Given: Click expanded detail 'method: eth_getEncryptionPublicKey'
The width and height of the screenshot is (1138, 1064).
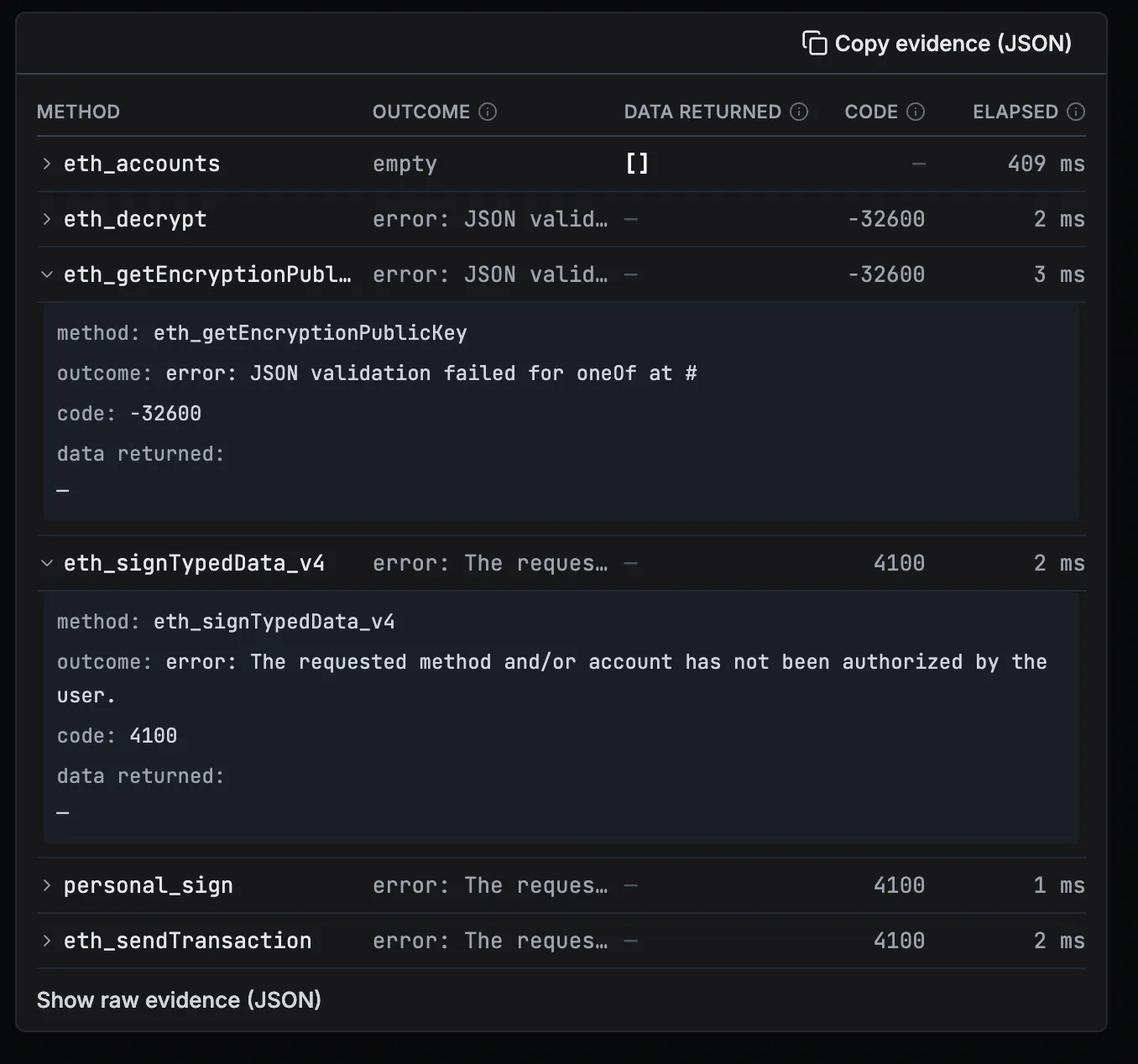Looking at the screenshot, I should (262, 333).
